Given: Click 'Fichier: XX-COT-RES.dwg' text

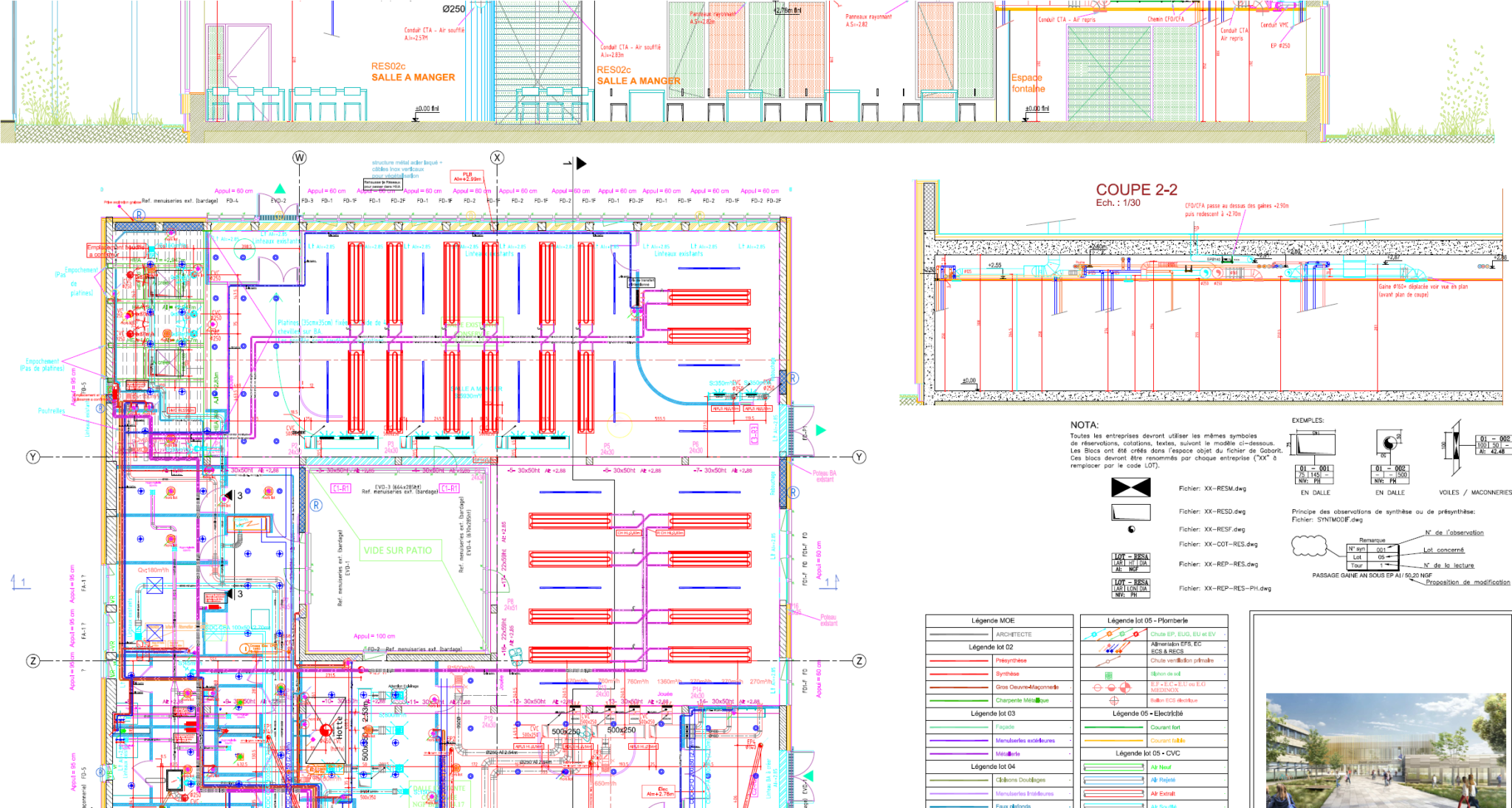Looking at the screenshot, I should coord(1218,545).
